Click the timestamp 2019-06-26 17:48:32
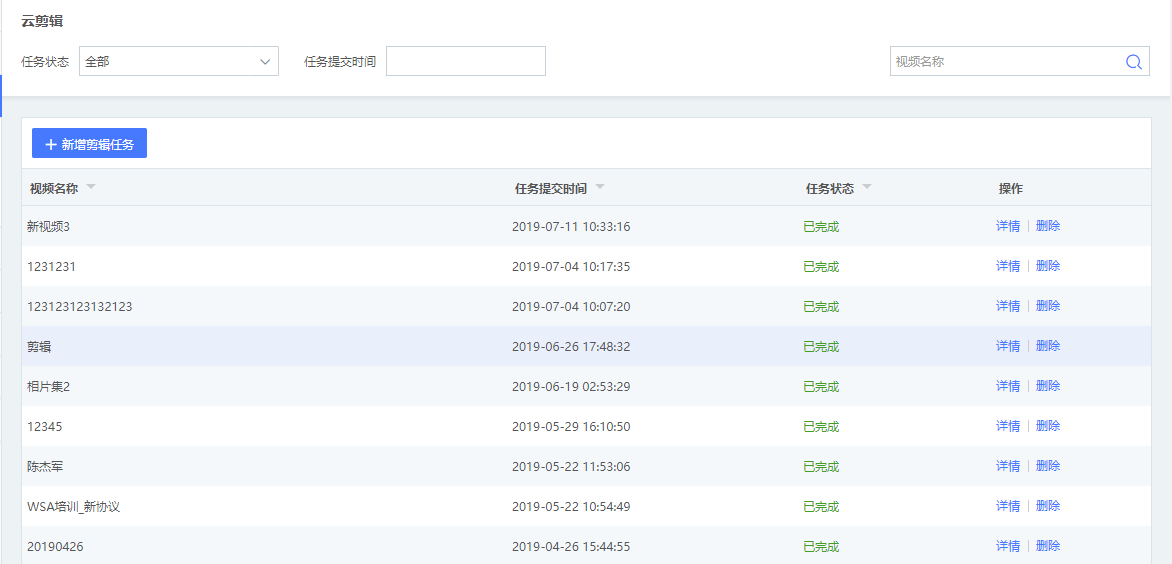This screenshot has height=564, width=1172. point(571,347)
